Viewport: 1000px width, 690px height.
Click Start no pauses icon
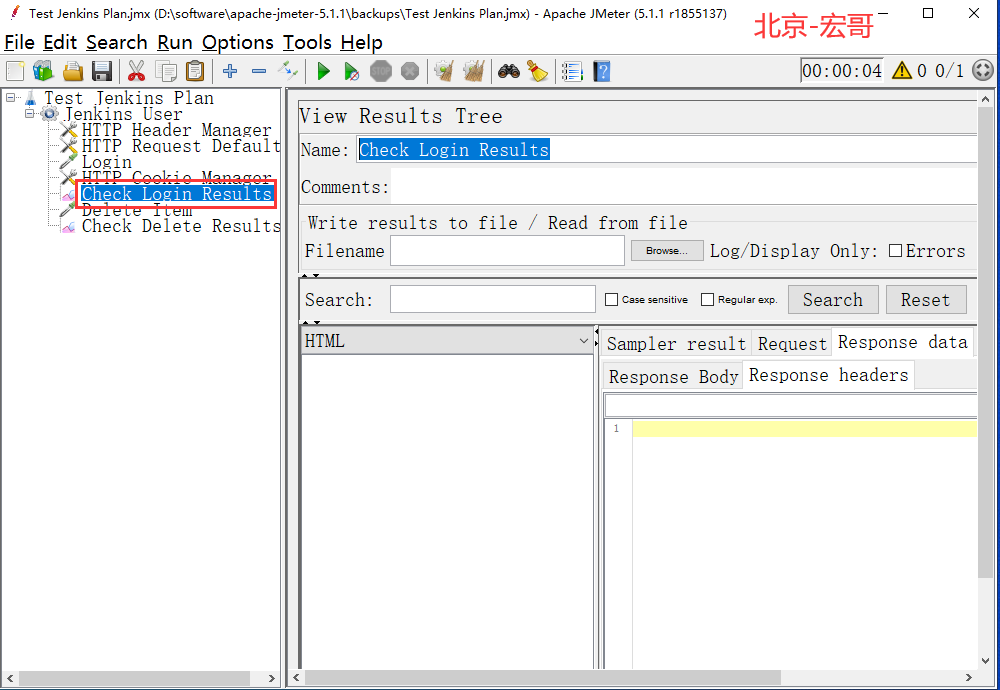[351, 71]
